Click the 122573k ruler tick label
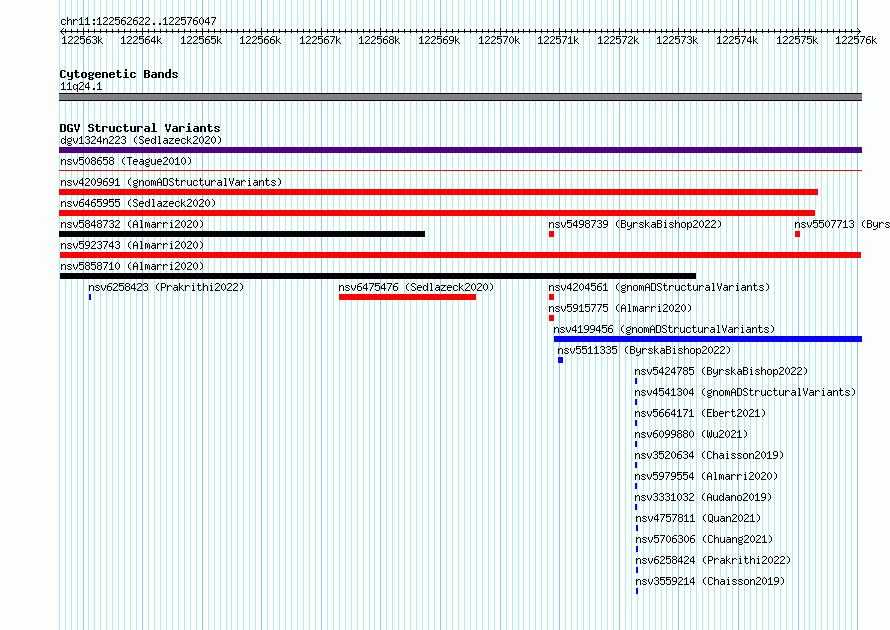This screenshot has width=890, height=630. point(677,40)
